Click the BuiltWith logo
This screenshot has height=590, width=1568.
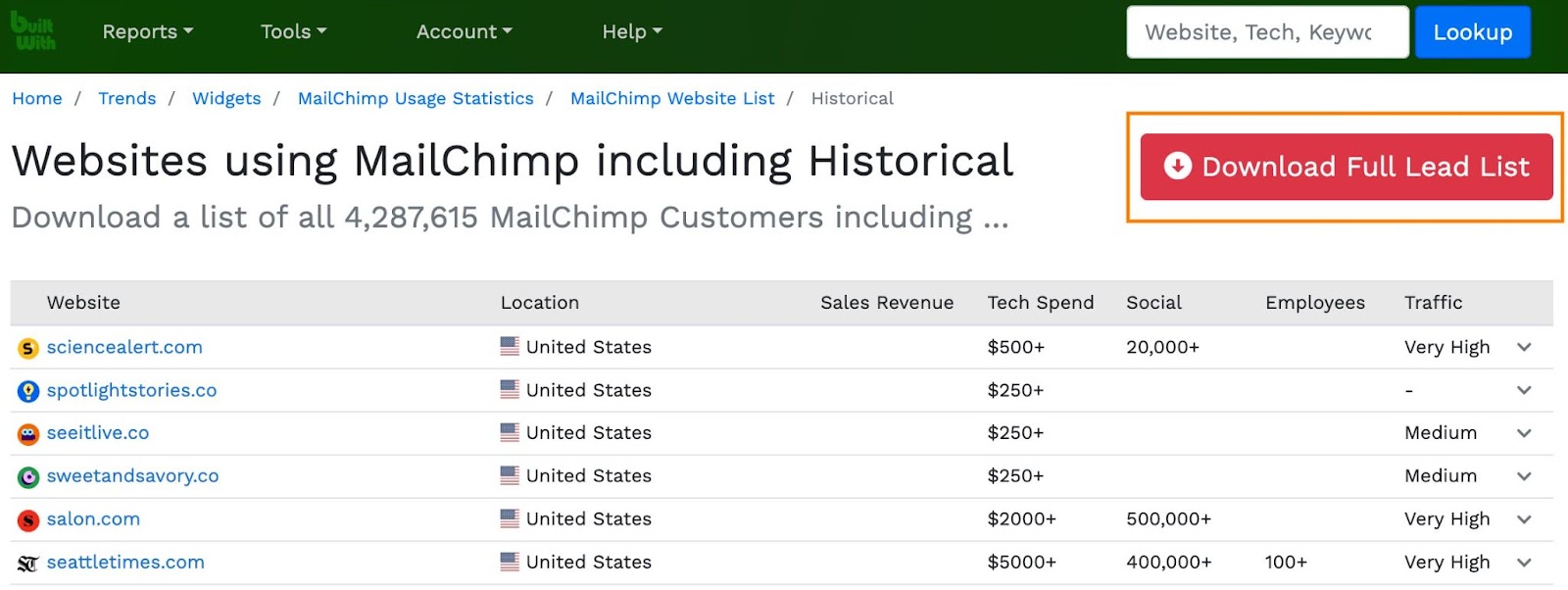[x=32, y=30]
